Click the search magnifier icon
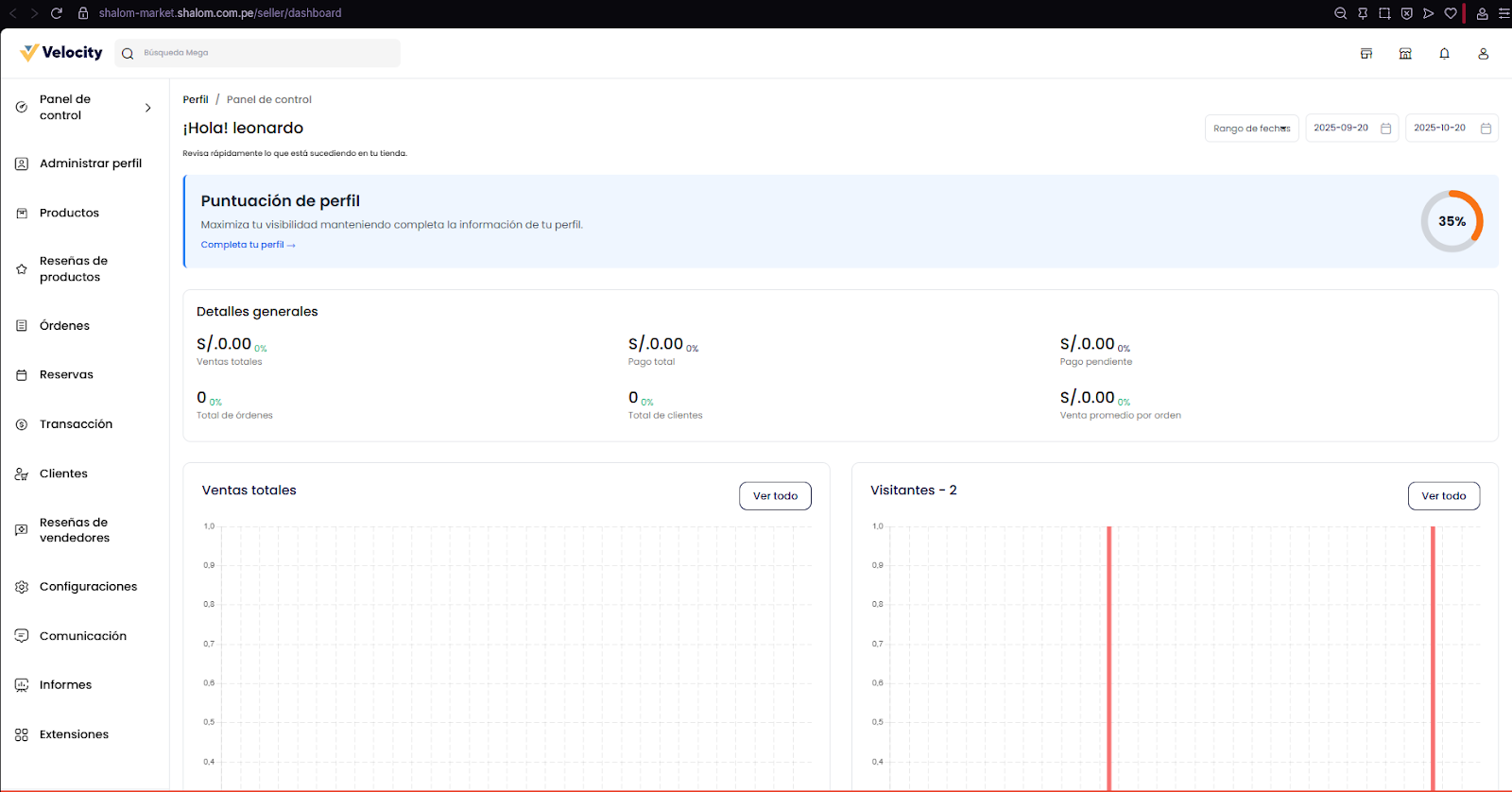 128,54
